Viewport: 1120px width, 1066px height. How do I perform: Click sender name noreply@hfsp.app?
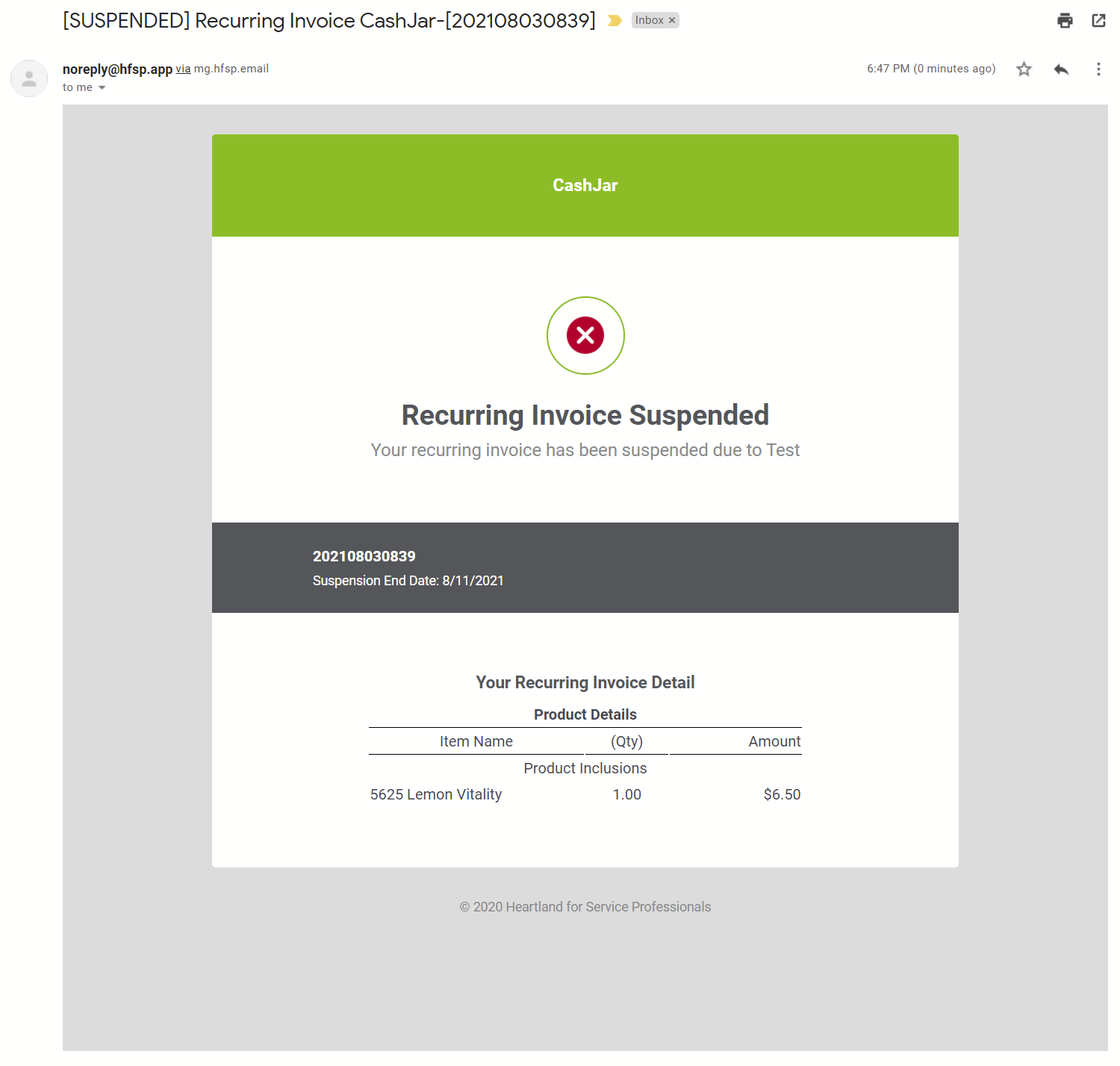point(117,69)
